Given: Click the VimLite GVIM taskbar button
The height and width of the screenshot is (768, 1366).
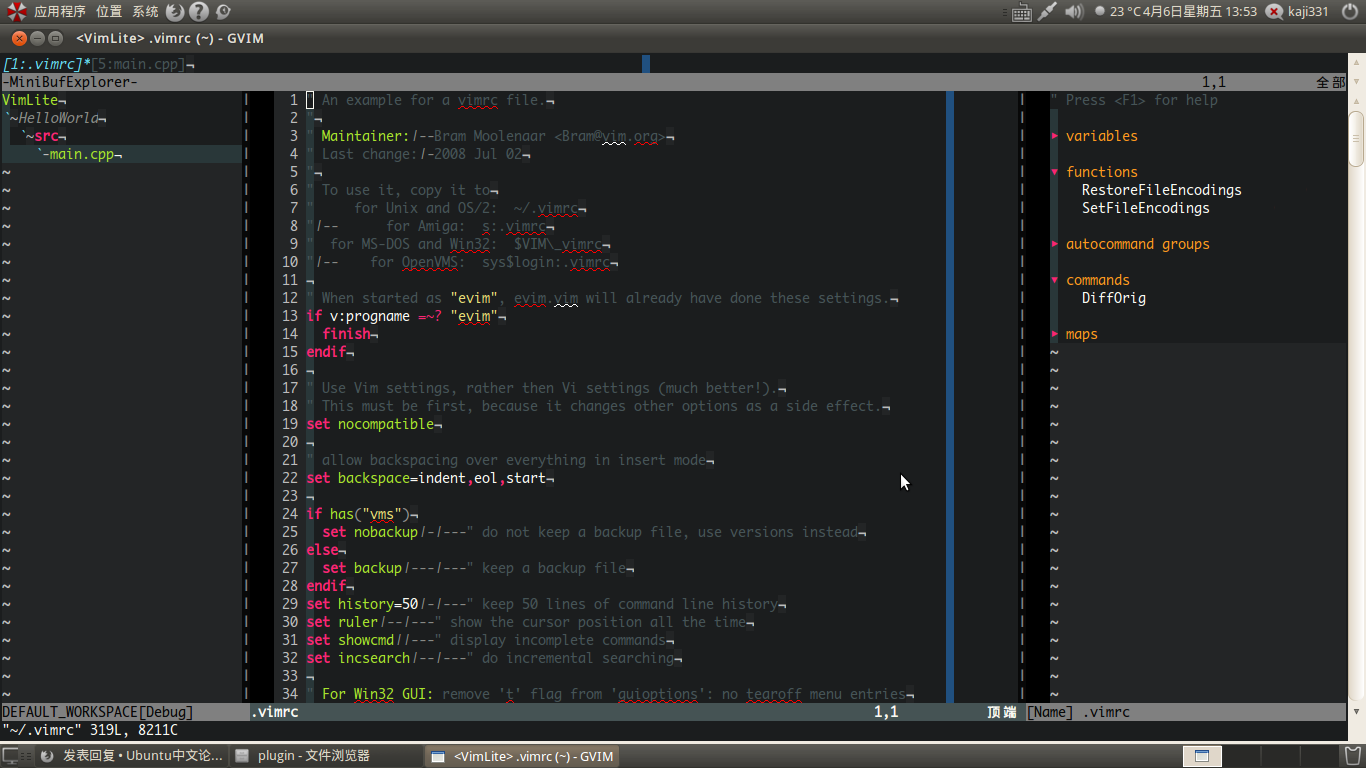Looking at the screenshot, I should coord(521,756).
